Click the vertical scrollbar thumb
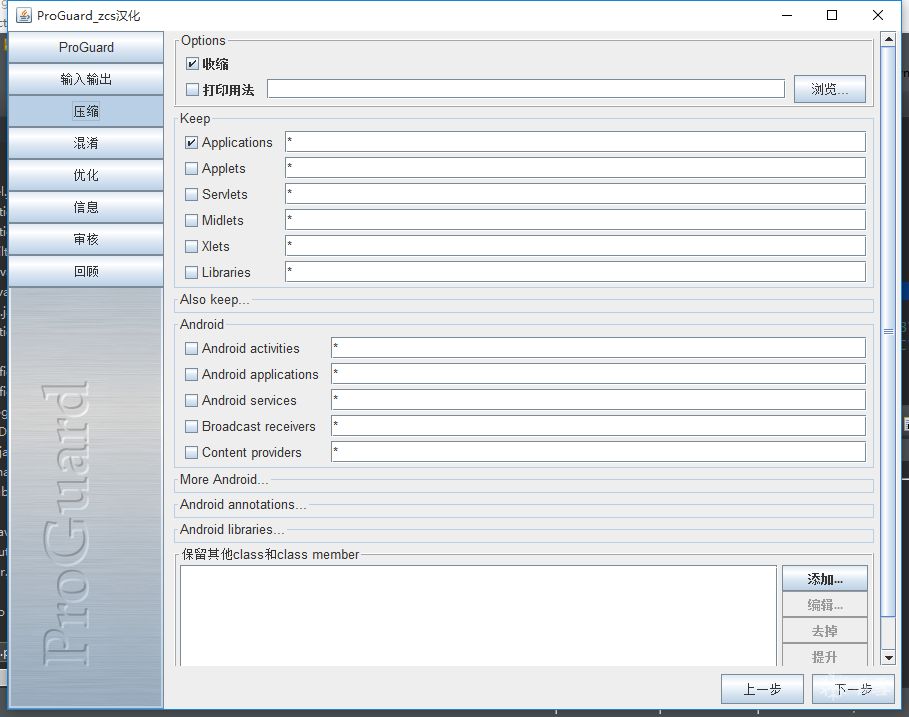 888,332
